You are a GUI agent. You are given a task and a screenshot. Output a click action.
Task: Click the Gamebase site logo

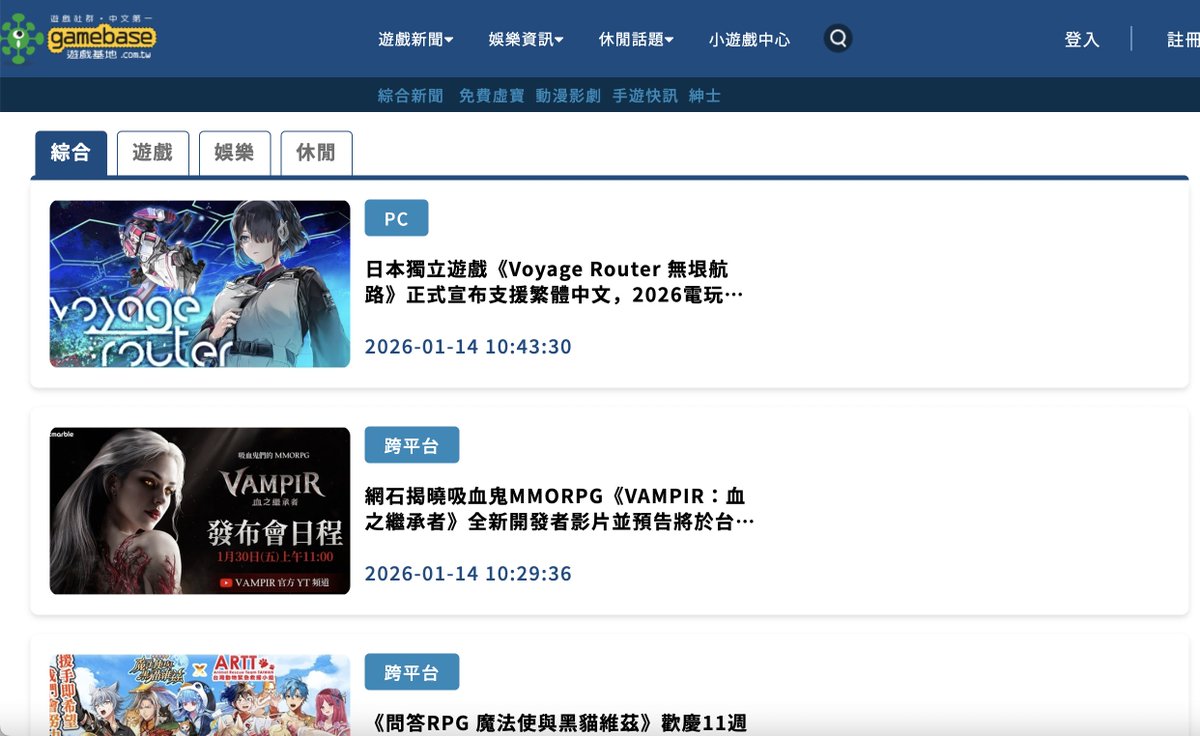pos(79,38)
